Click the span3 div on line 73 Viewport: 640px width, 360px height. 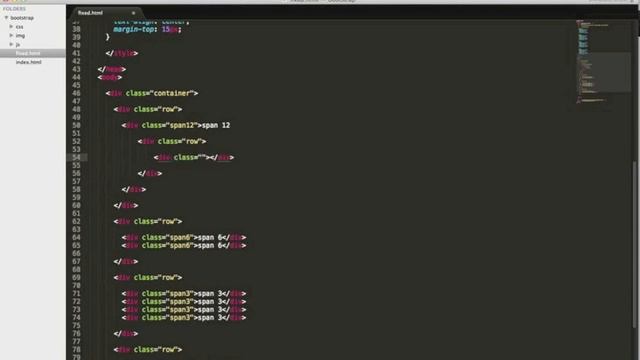coord(184,309)
